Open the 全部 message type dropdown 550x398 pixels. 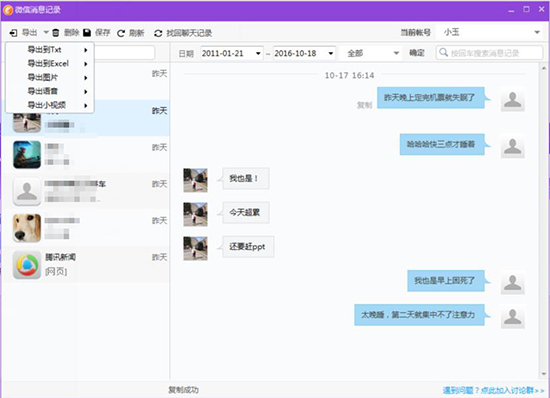[371, 53]
